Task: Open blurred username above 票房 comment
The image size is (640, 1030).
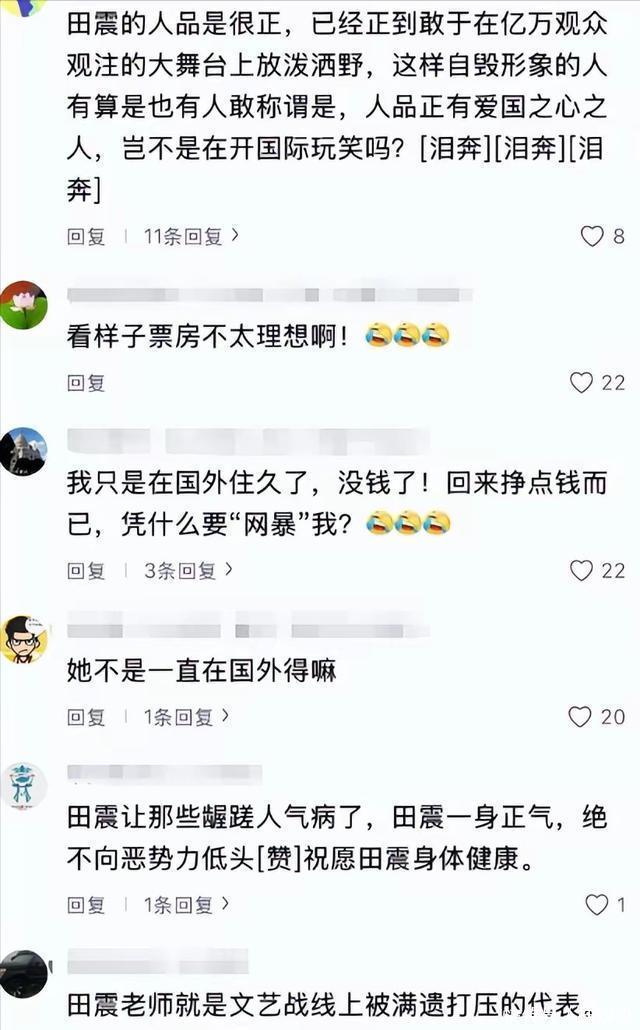Action: (269, 294)
